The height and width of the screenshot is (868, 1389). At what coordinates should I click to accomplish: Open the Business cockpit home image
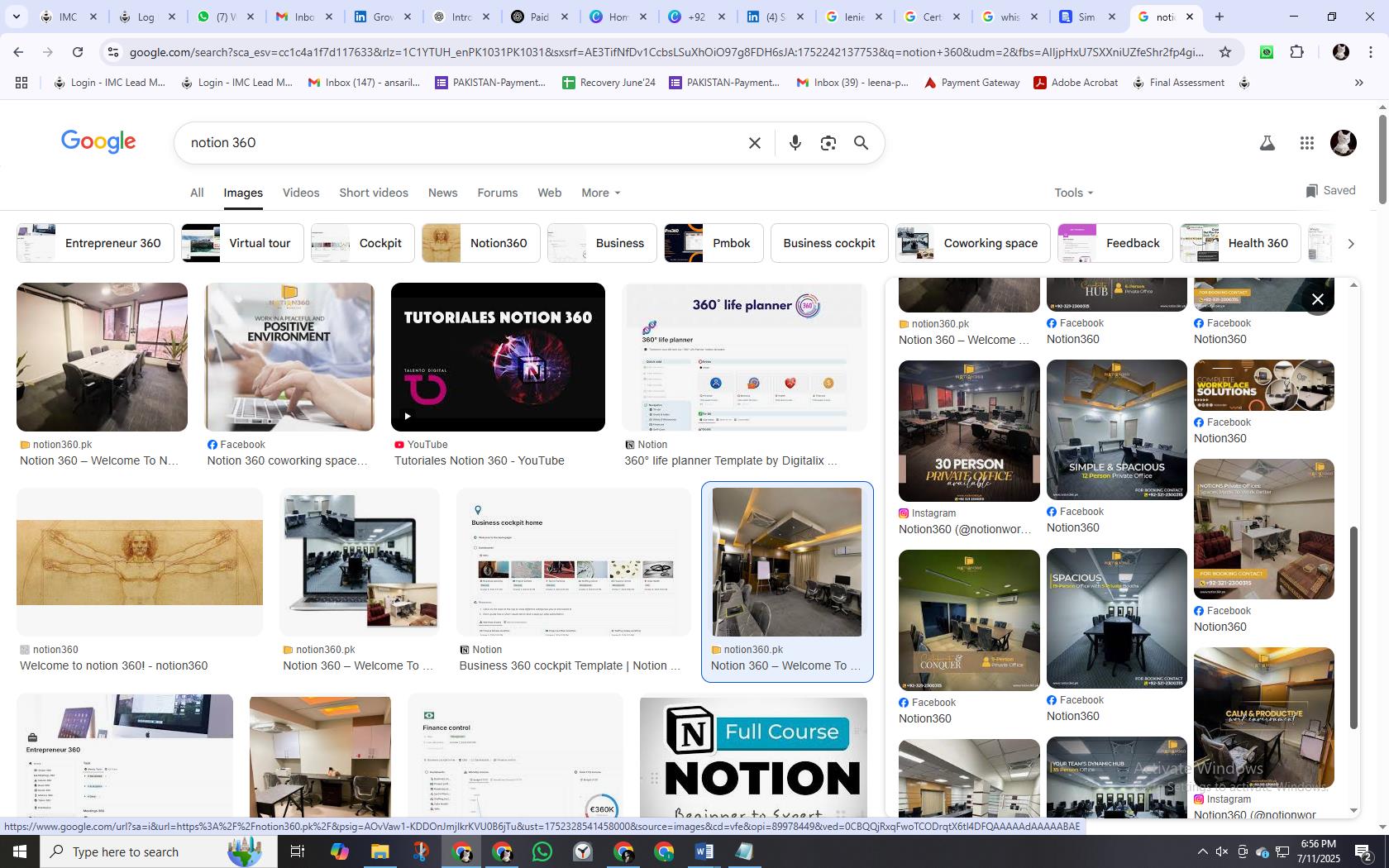(x=574, y=562)
